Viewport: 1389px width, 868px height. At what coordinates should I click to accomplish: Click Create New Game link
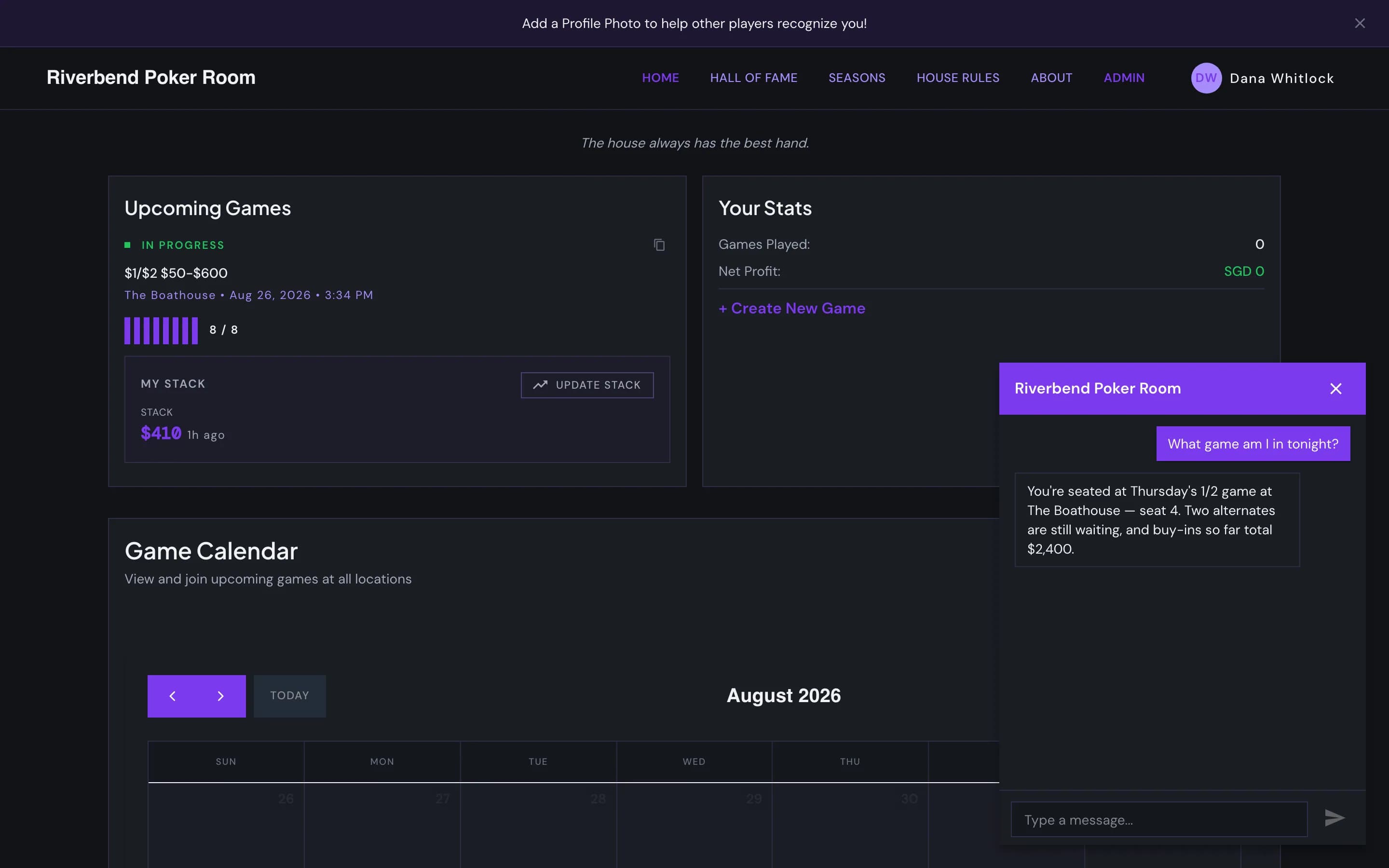coord(791,308)
